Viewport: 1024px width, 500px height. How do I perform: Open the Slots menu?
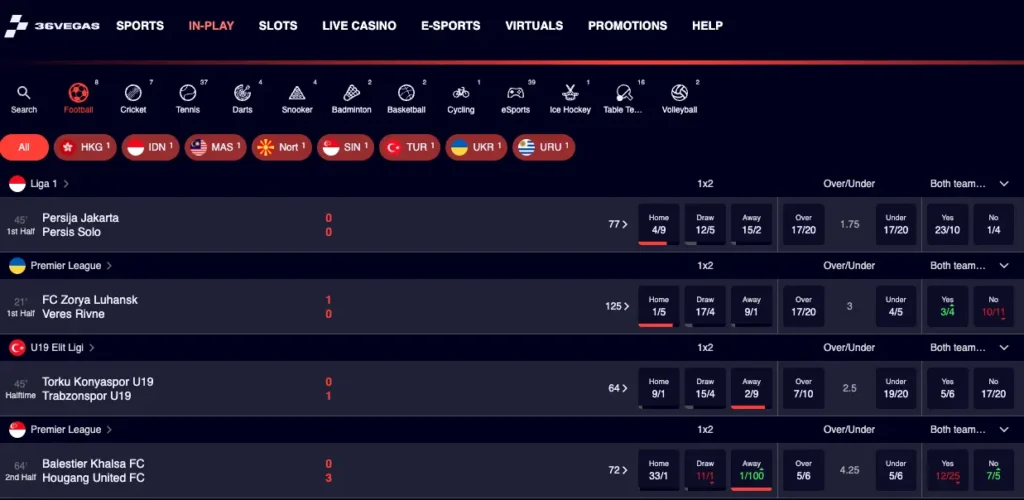pyautogui.click(x=278, y=26)
